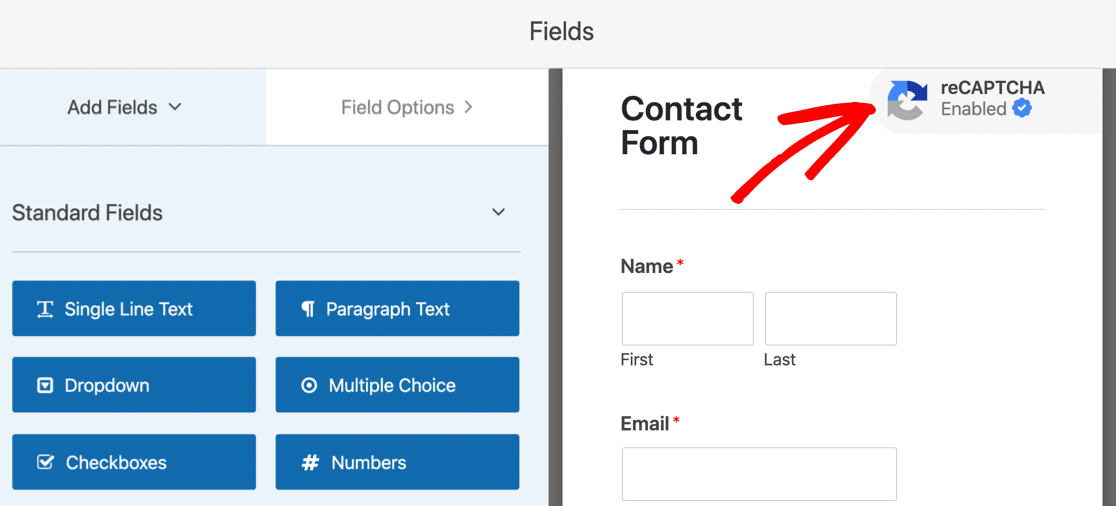Screen dimensions: 1116x506
Task: Select the Contact Form title
Action: (681, 125)
